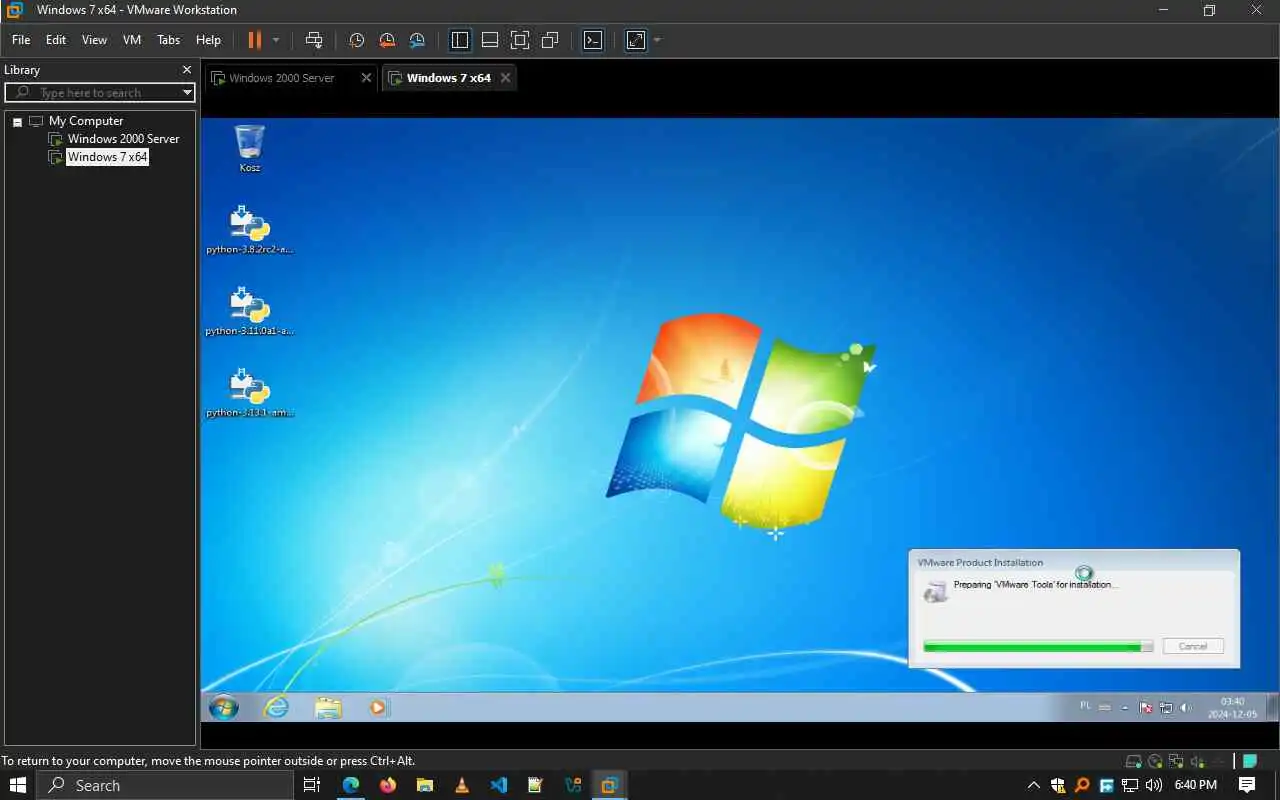1280x800 pixels.
Task: Select the python-3.8.2rc2 installer icon
Action: 250,229
